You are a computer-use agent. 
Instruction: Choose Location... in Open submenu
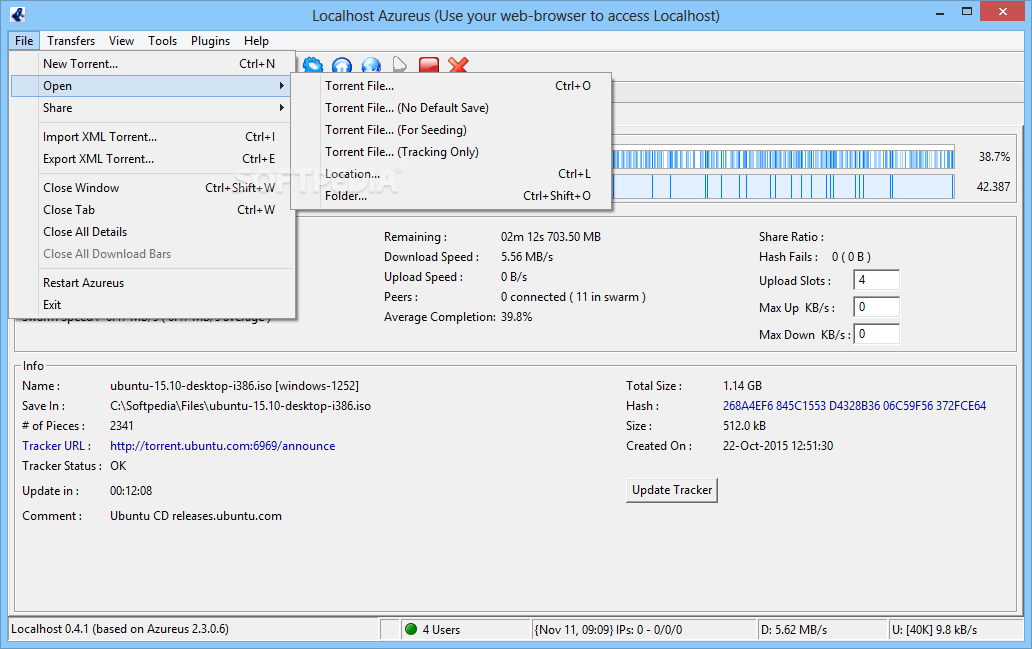[452, 174]
